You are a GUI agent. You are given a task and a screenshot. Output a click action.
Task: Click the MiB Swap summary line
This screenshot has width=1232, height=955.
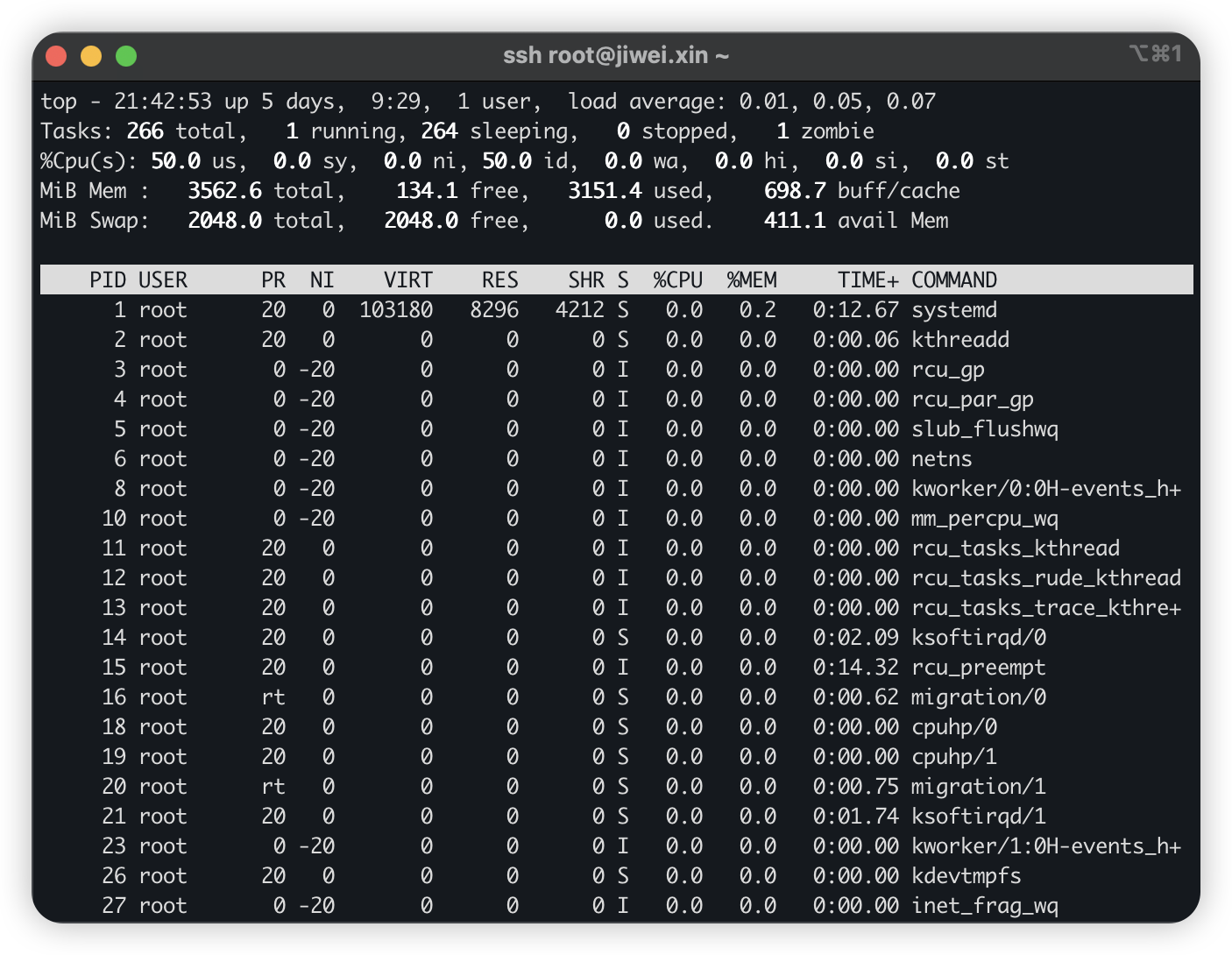tap(95, 221)
